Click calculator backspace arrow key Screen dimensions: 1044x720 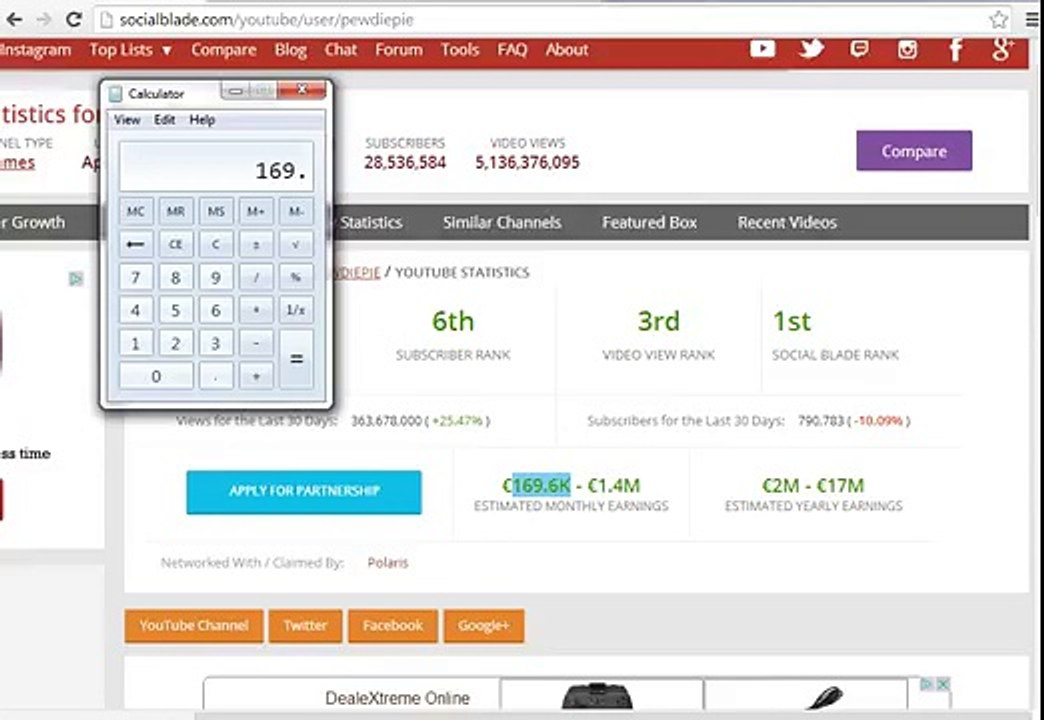click(136, 244)
